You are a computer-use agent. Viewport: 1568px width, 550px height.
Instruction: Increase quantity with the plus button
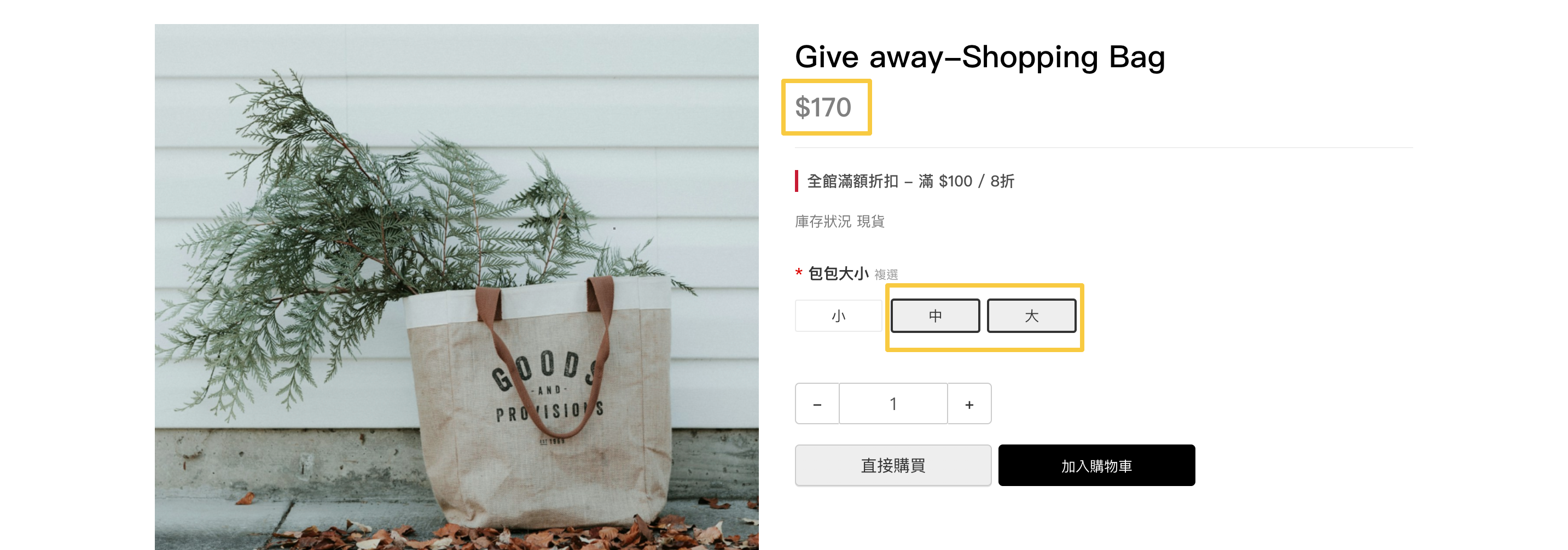[x=969, y=403]
